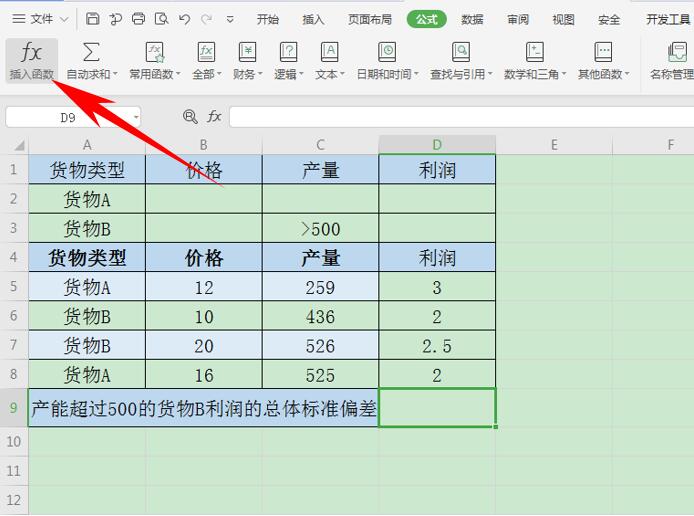
Task: Select cell B7 with value 20
Action: (204, 345)
